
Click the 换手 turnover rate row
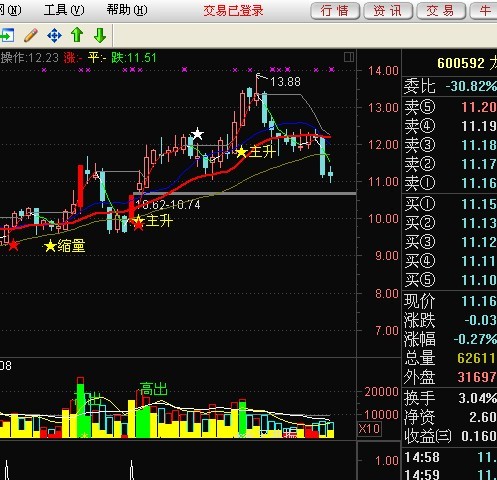pos(450,398)
